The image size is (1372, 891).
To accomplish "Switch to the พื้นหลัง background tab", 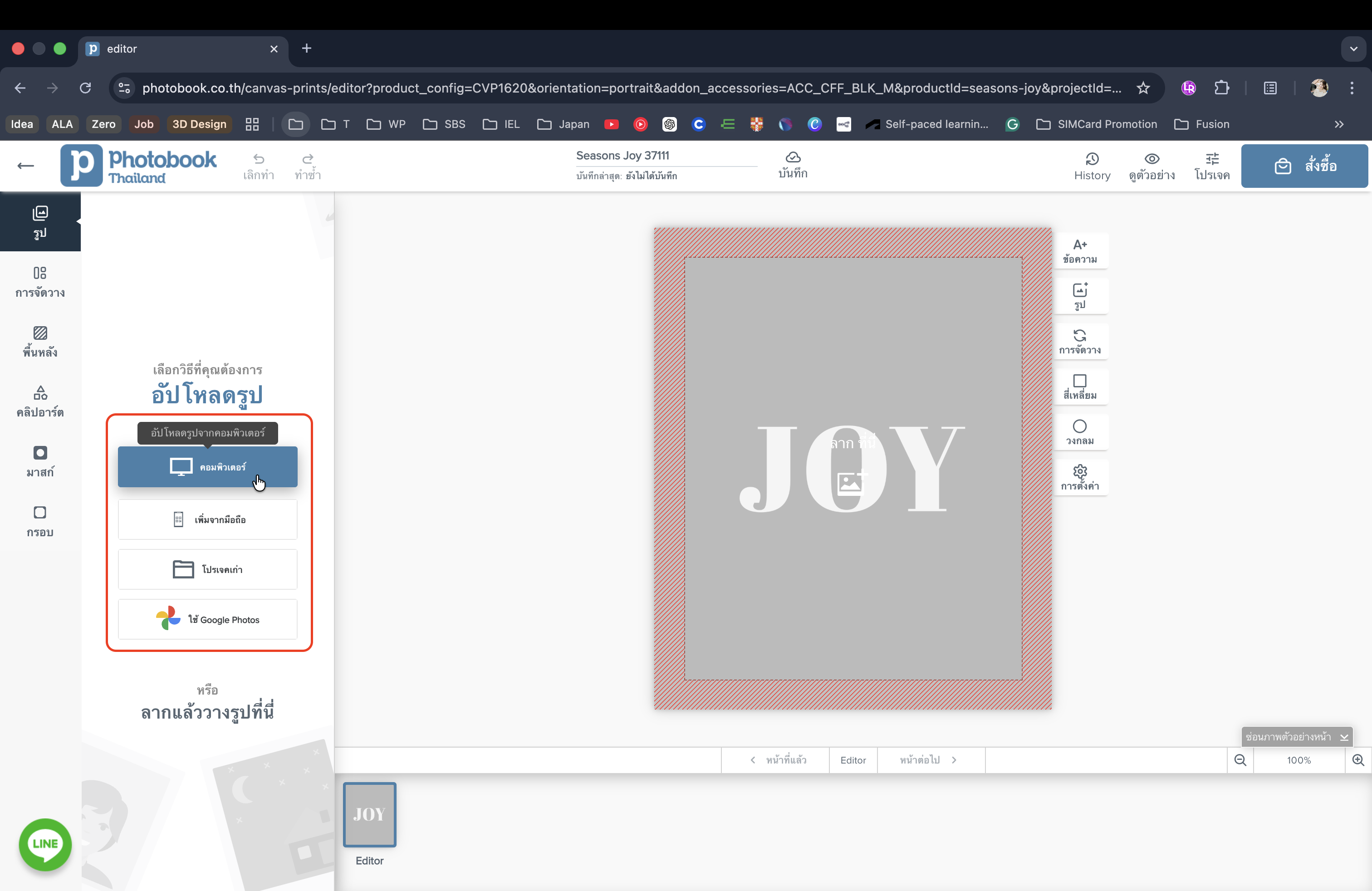I will [40, 341].
